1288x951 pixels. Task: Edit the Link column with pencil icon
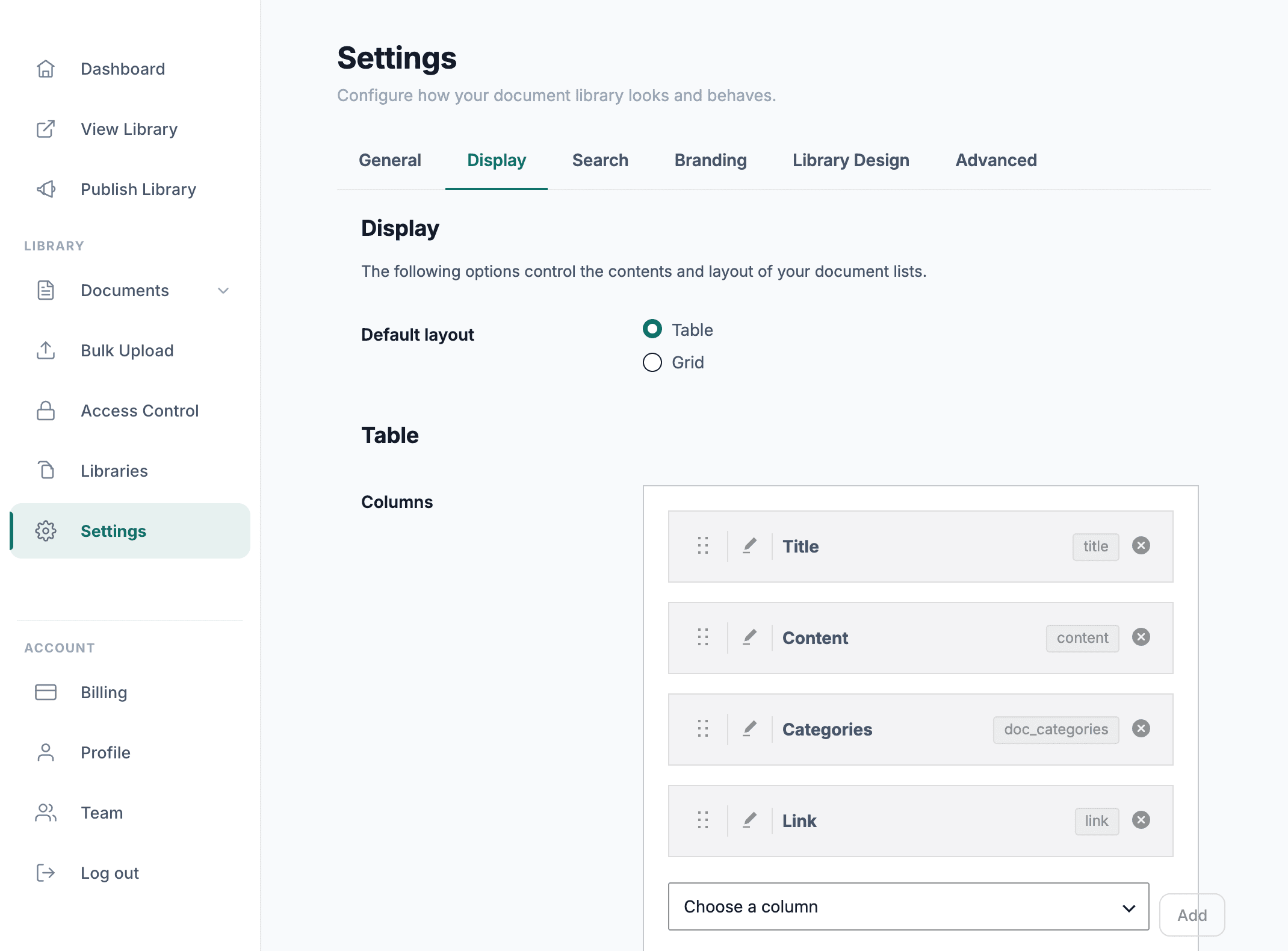coord(749,820)
